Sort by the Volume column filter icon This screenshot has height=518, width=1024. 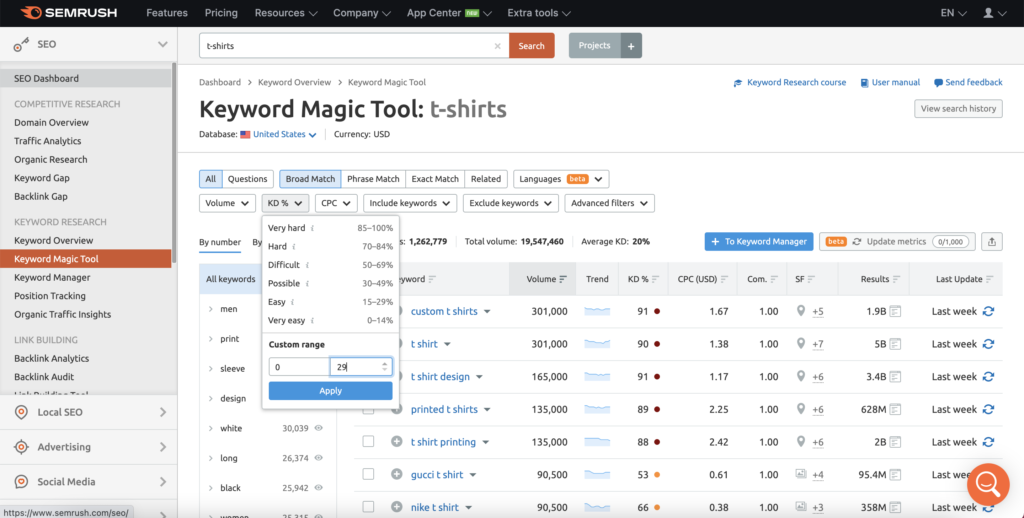coord(563,279)
